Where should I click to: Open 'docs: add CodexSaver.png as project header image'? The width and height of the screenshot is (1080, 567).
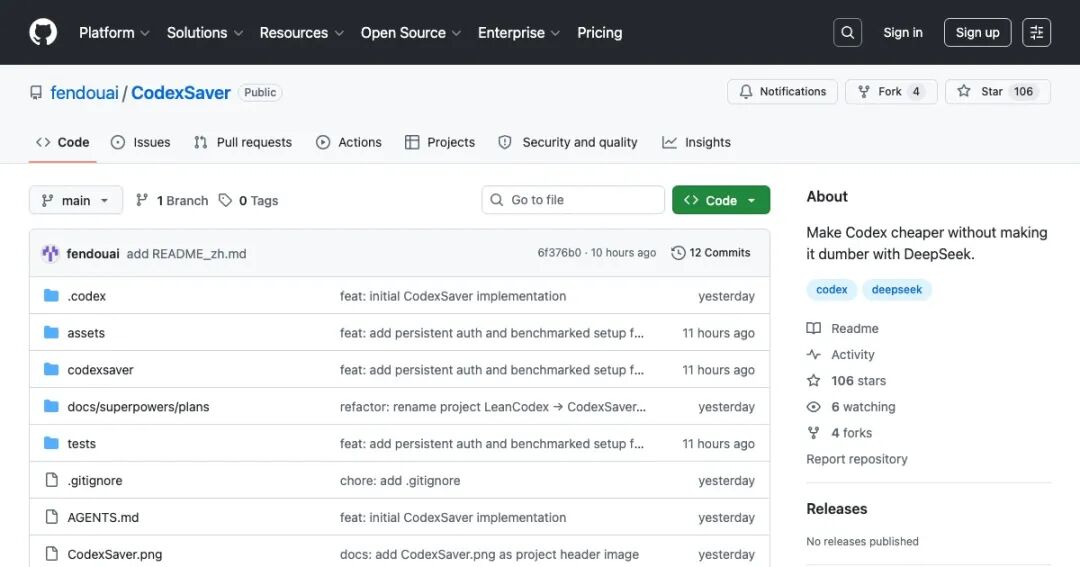point(489,554)
